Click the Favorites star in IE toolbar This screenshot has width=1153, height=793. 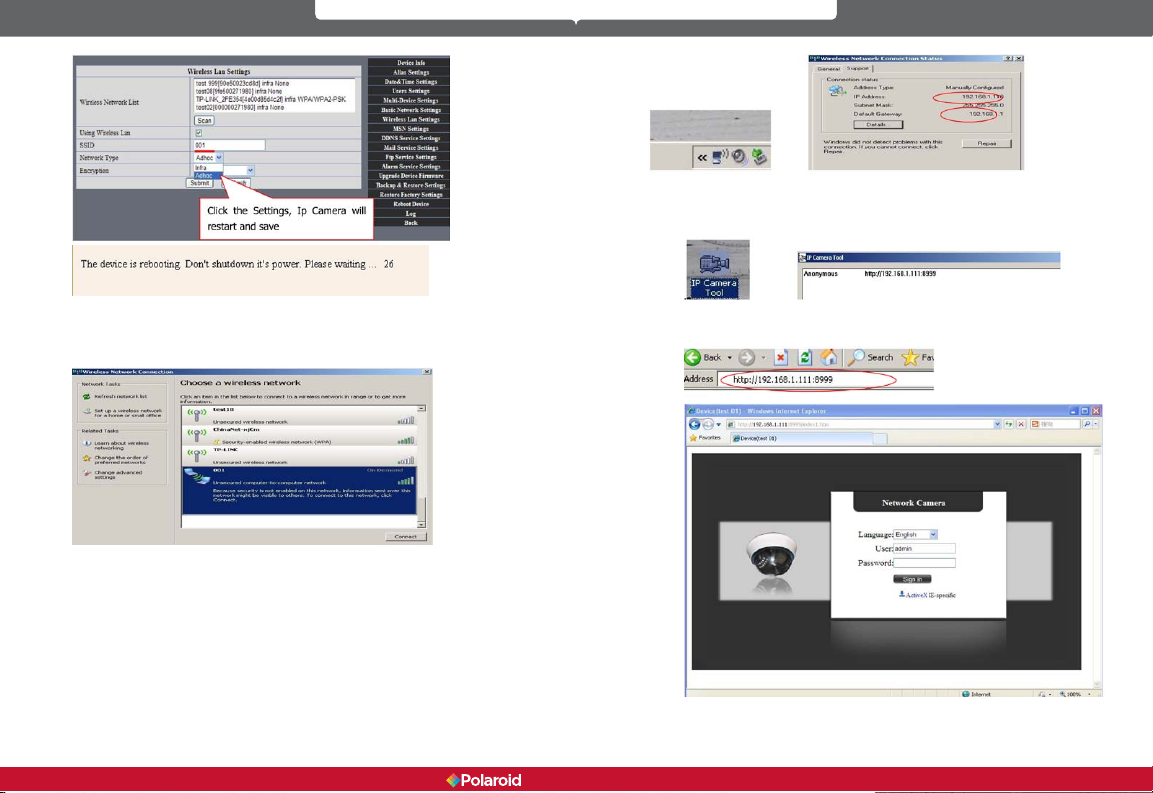pyautogui.click(x=910, y=358)
